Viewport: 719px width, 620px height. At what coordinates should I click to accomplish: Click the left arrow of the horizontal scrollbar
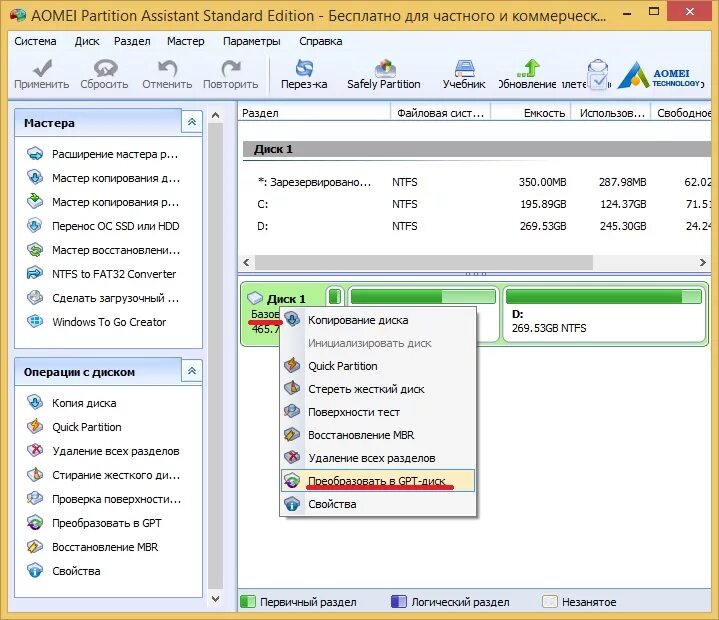246,262
